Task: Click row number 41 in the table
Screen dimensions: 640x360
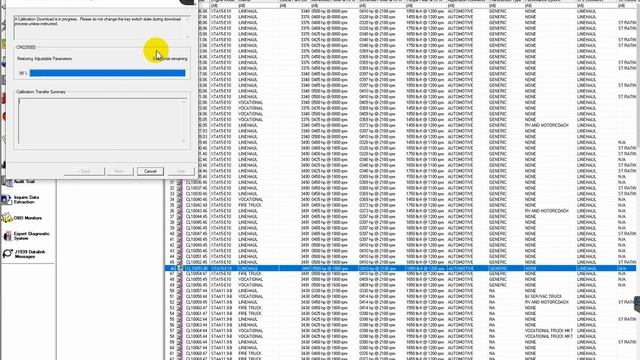Action: [172, 240]
